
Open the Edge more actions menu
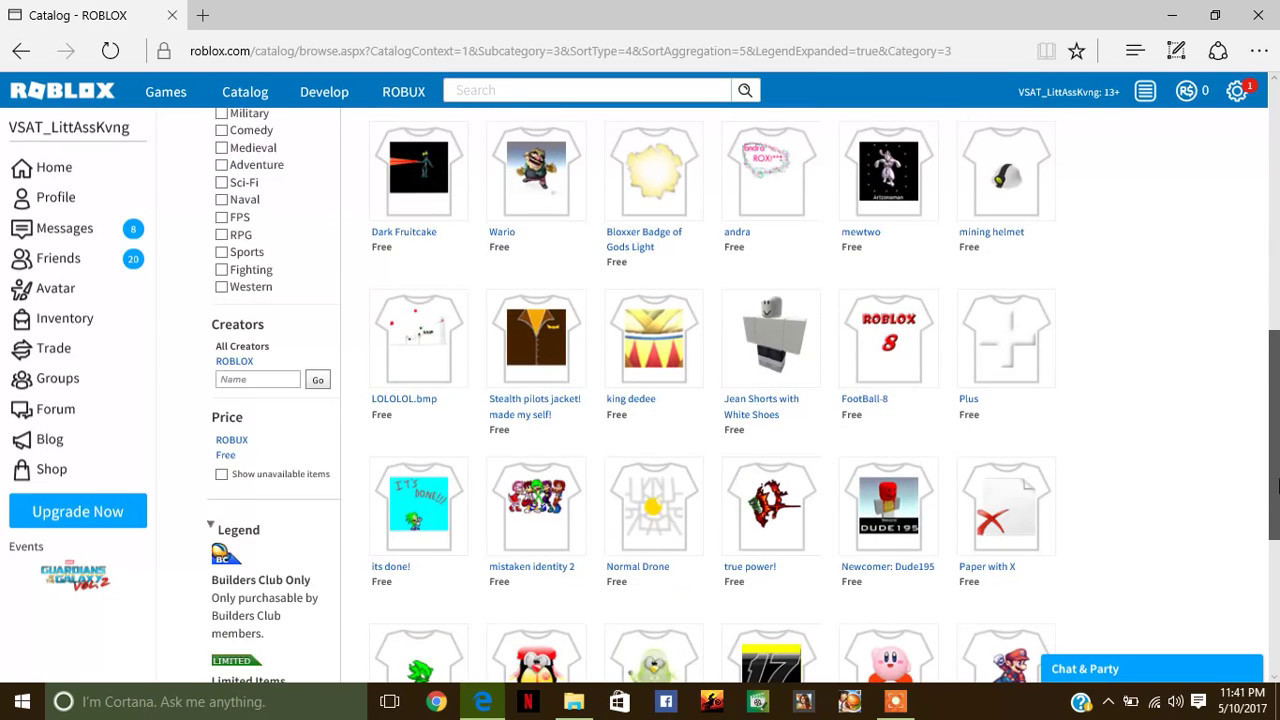tap(1259, 51)
